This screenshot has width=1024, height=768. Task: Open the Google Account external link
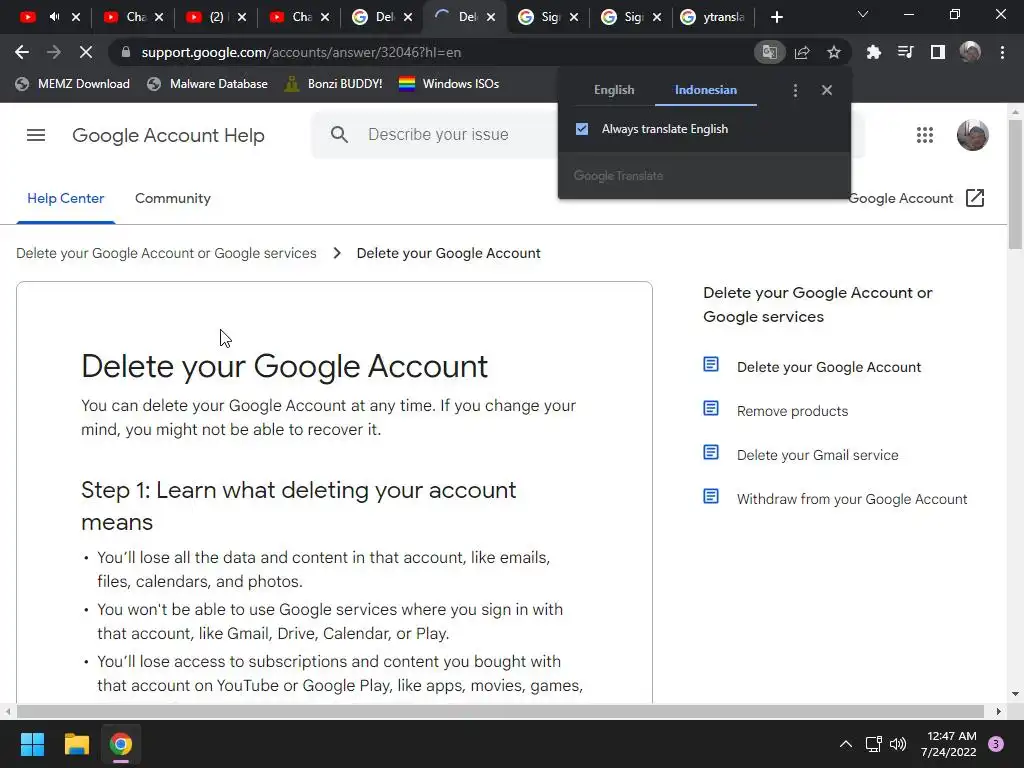916,199
